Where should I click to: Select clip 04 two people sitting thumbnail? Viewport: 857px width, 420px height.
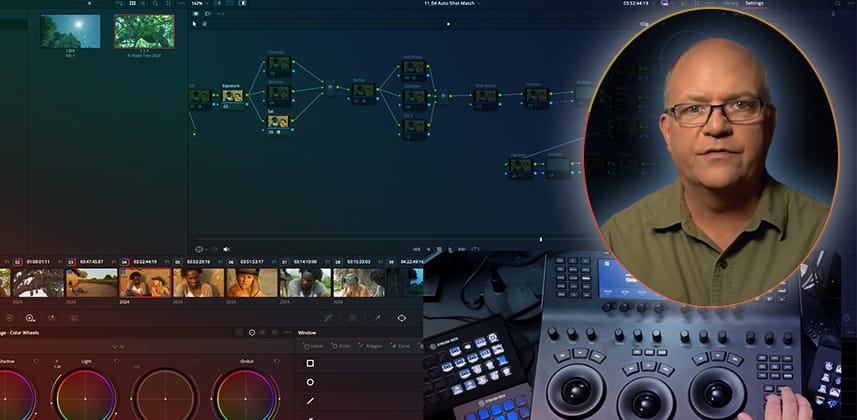tap(145, 282)
